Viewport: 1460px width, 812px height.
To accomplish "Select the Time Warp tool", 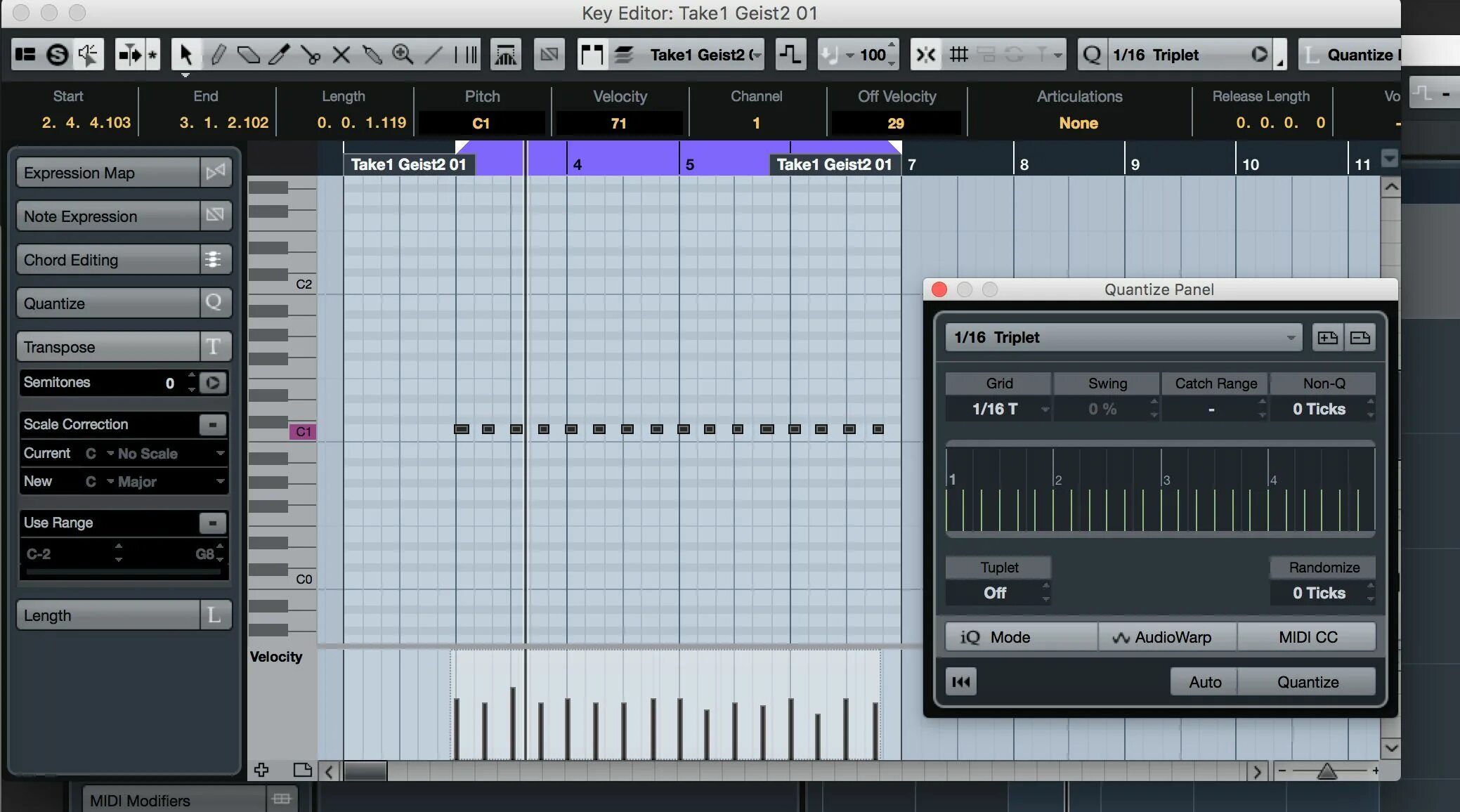I will [x=466, y=54].
